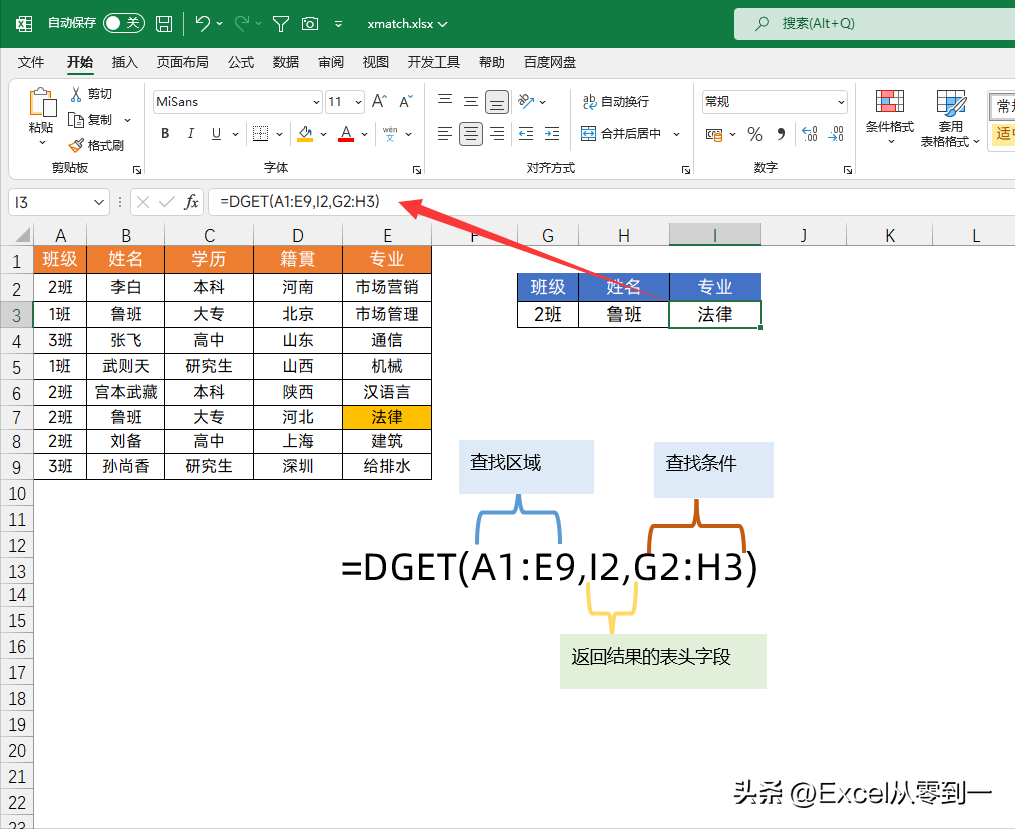Click the camera screenshot icon

click(x=310, y=24)
